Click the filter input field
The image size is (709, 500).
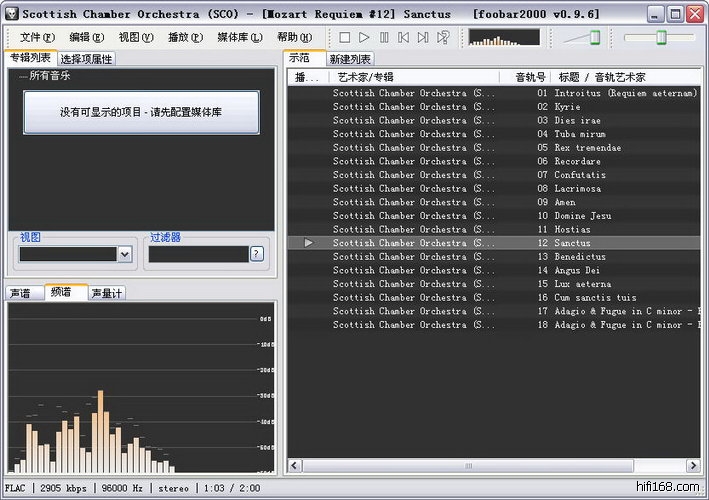click(198, 254)
